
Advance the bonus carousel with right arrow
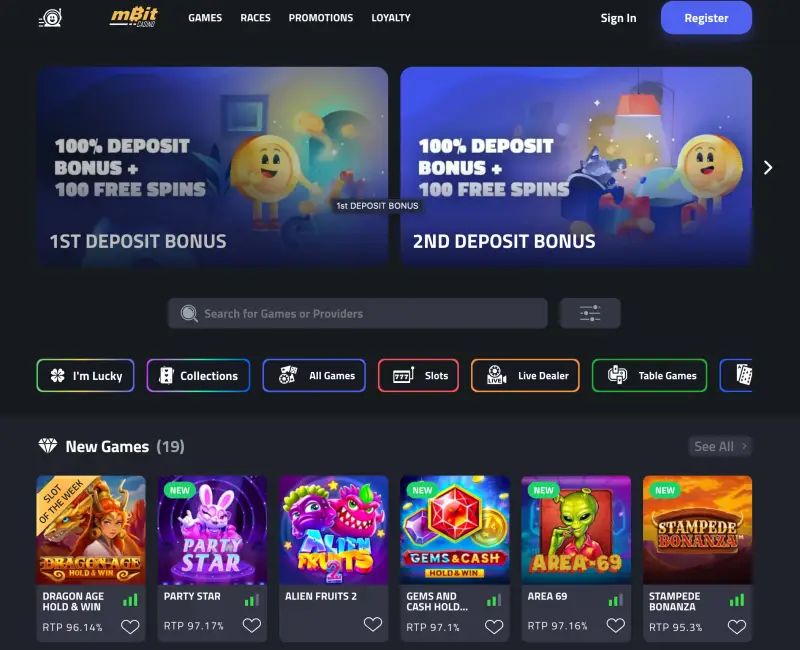(x=768, y=167)
